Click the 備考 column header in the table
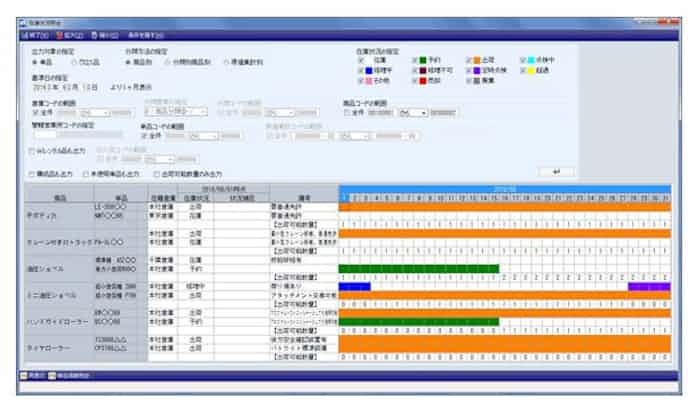698x407 pixels. pyautogui.click(x=304, y=197)
